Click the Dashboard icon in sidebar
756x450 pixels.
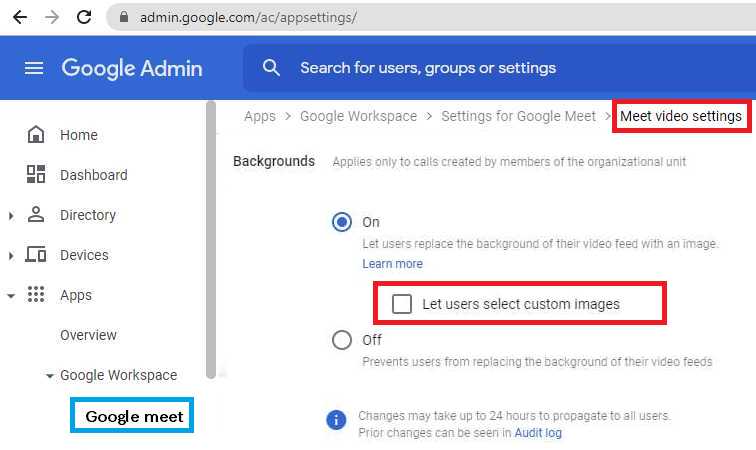pyautogui.click(x=36, y=175)
